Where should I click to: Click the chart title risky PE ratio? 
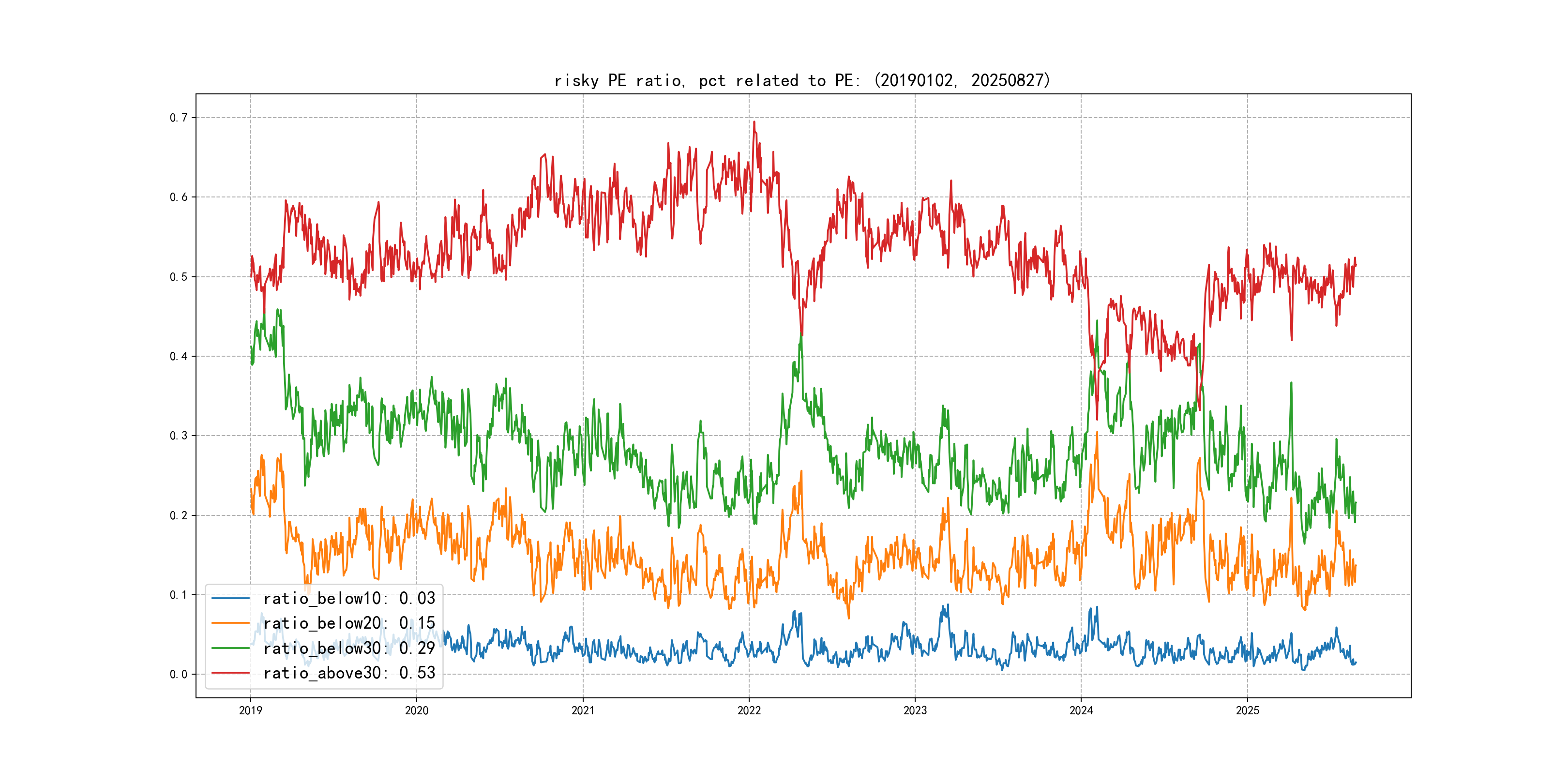click(x=801, y=80)
